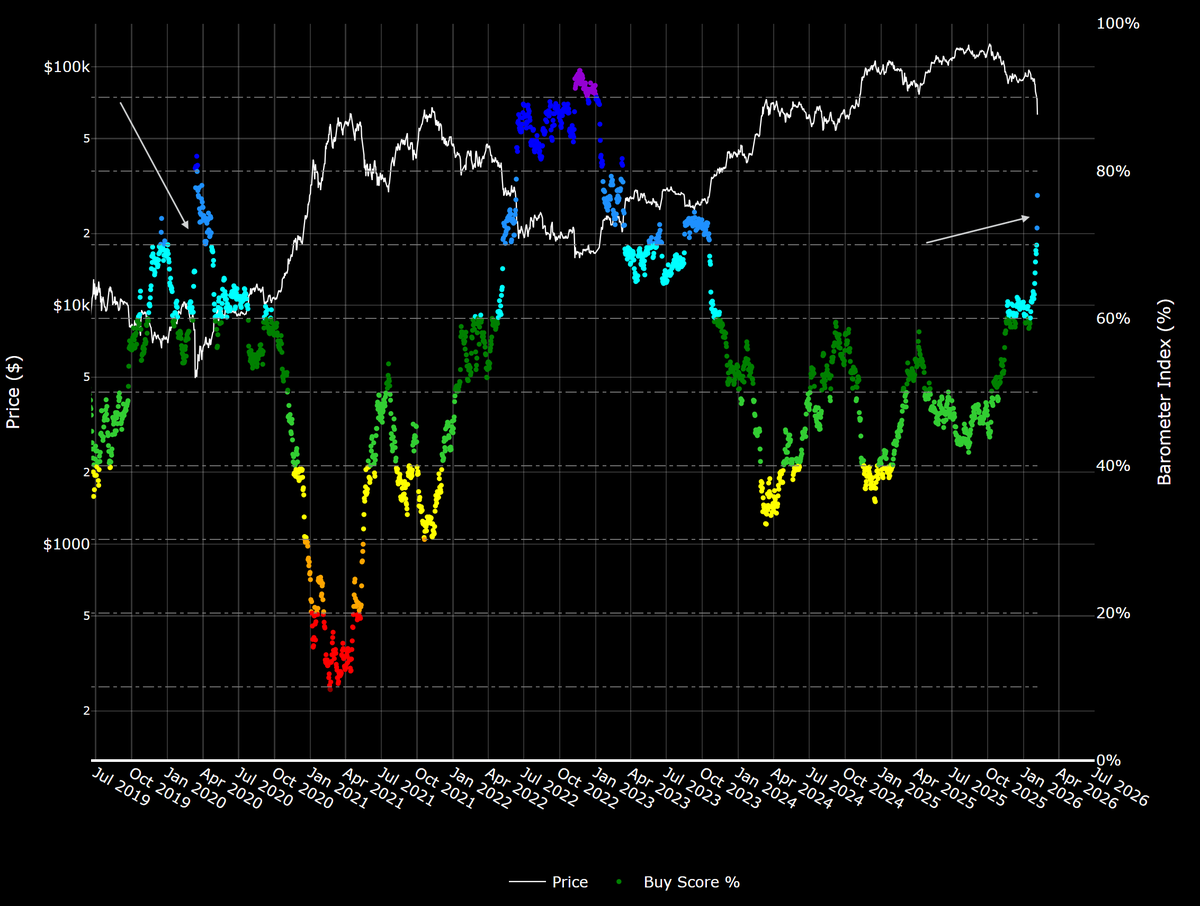Click the 0% barometer tick label
Viewport: 1200px width, 906px height.
tap(1109, 761)
